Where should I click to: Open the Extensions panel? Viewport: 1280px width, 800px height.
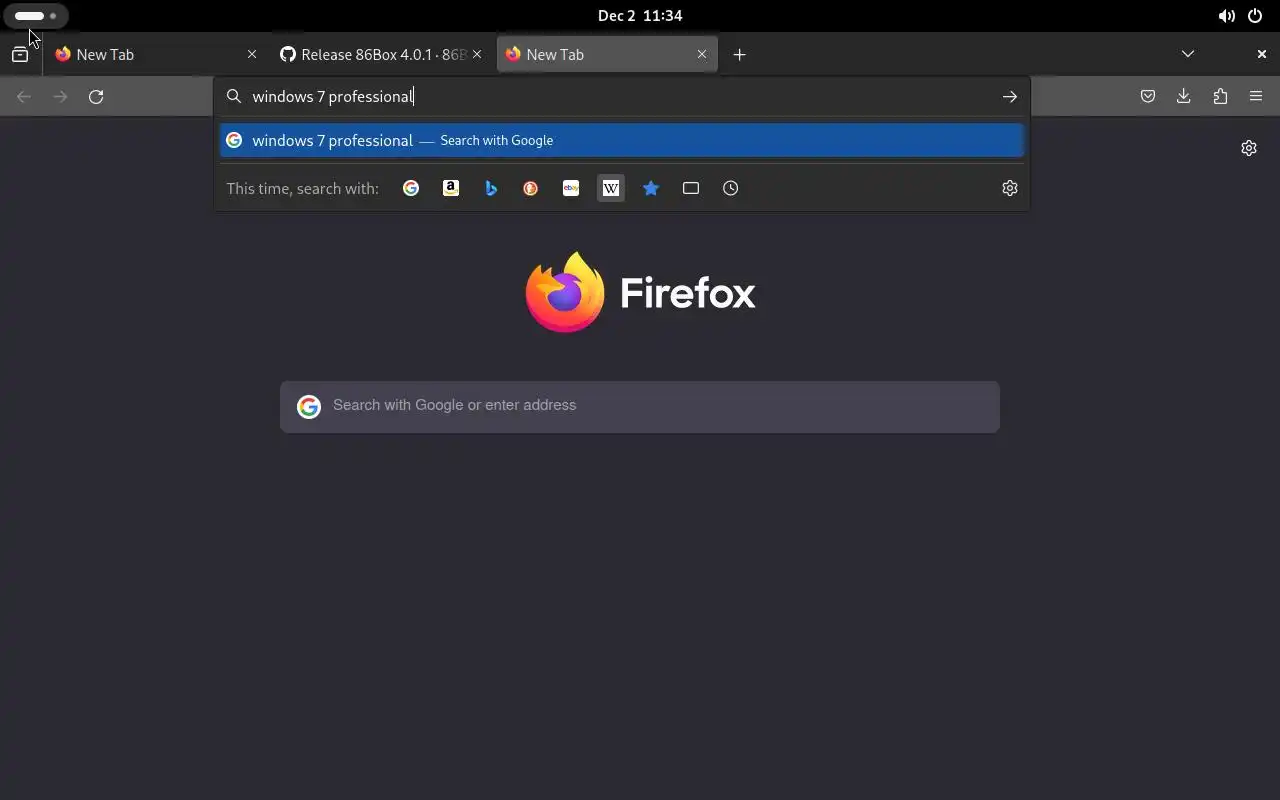click(1220, 97)
